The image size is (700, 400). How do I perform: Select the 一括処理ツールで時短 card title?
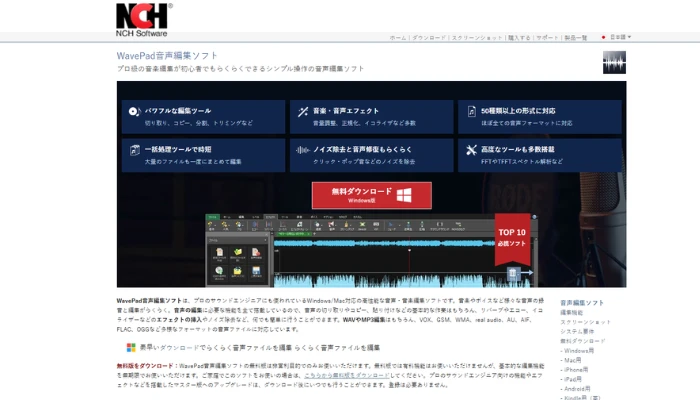point(178,150)
